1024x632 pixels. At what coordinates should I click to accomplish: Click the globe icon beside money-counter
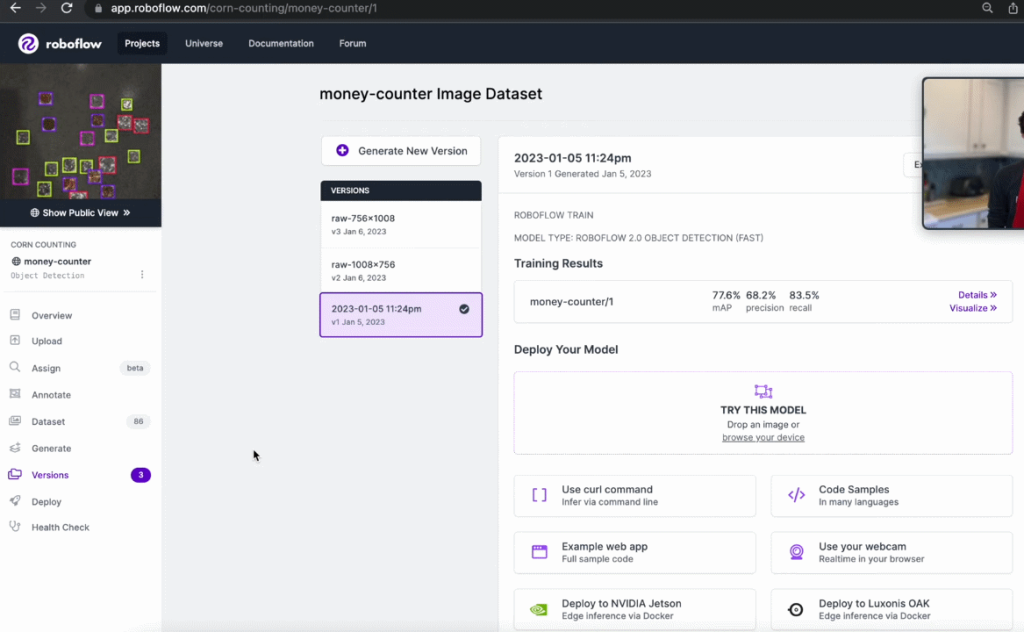[16, 261]
